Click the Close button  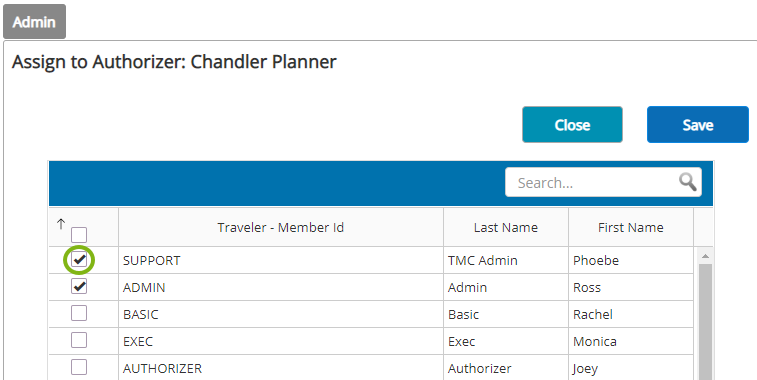click(x=572, y=125)
